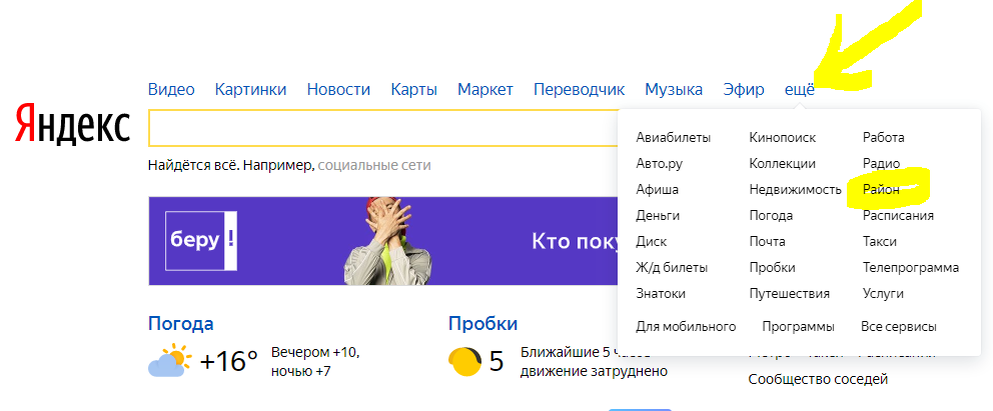This screenshot has height=411, width=993.
Task: Click the +16° temperature reading
Action: 229,361
